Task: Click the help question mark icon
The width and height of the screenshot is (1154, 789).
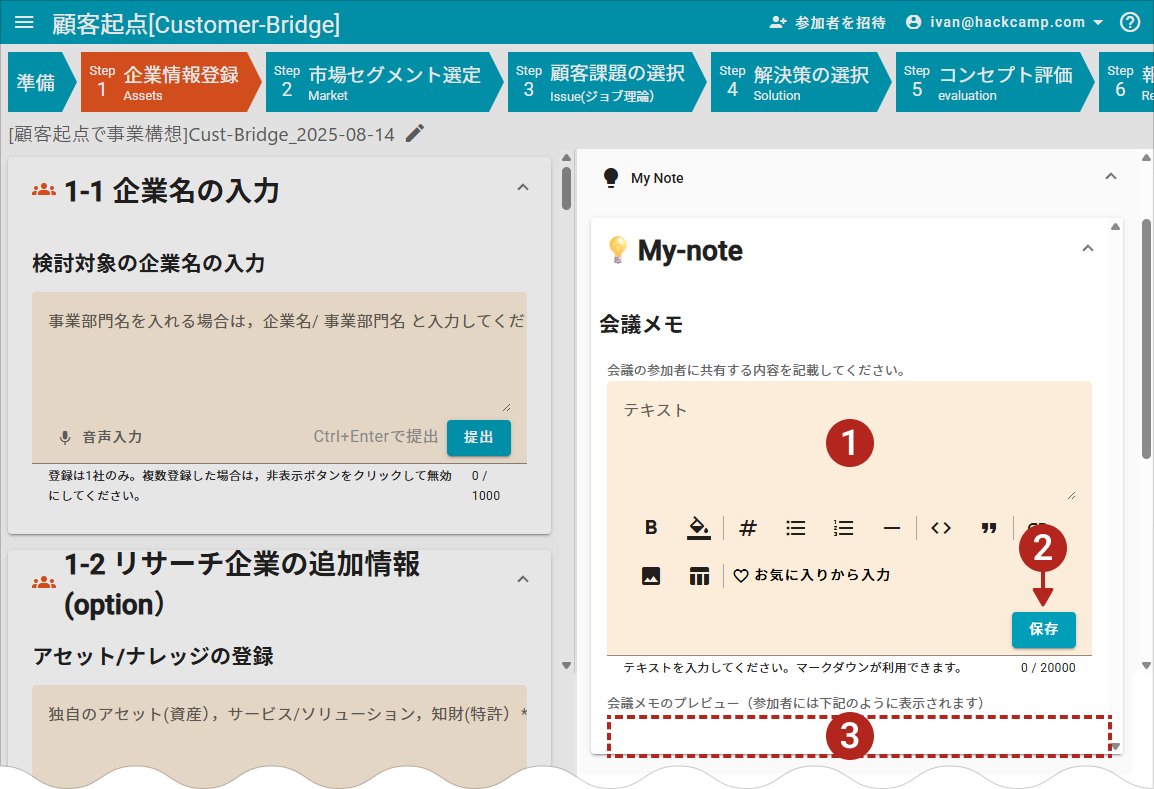Action: pos(1130,22)
